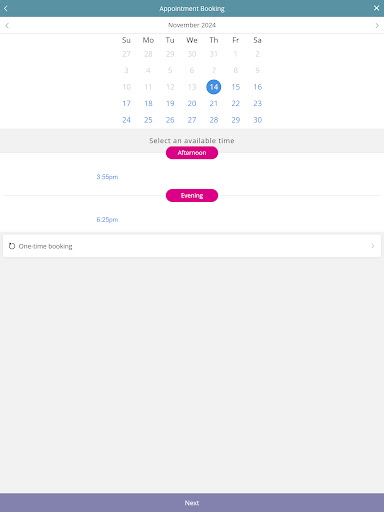This screenshot has width=384, height=512.
Task: Open the One-time booking row
Action: (192, 246)
